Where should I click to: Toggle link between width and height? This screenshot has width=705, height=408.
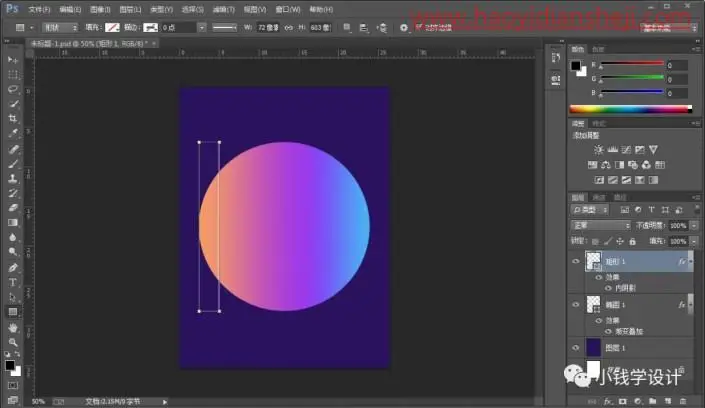click(x=289, y=28)
